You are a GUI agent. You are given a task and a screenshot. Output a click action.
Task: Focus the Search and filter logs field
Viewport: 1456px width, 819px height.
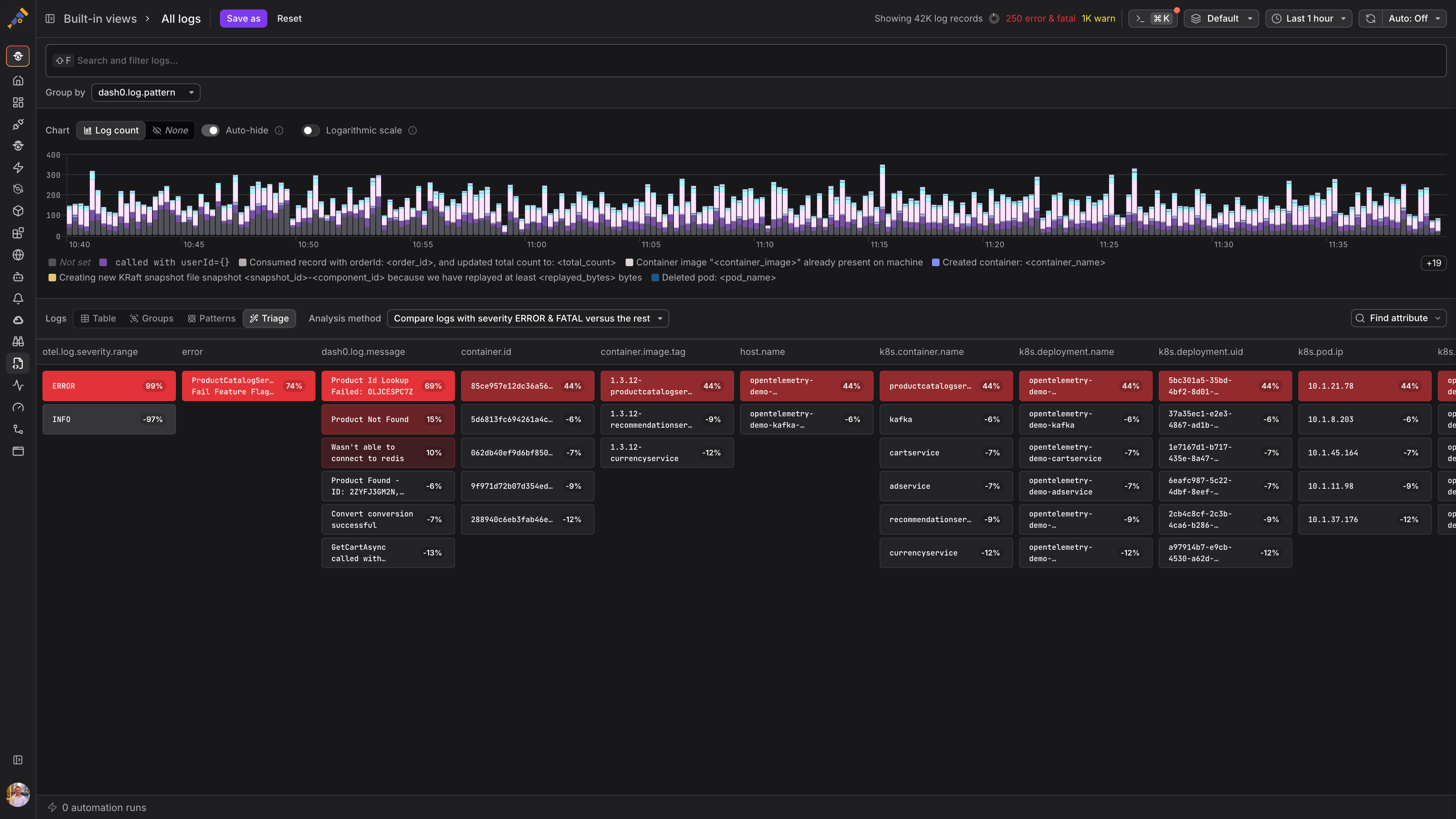pos(745,61)
